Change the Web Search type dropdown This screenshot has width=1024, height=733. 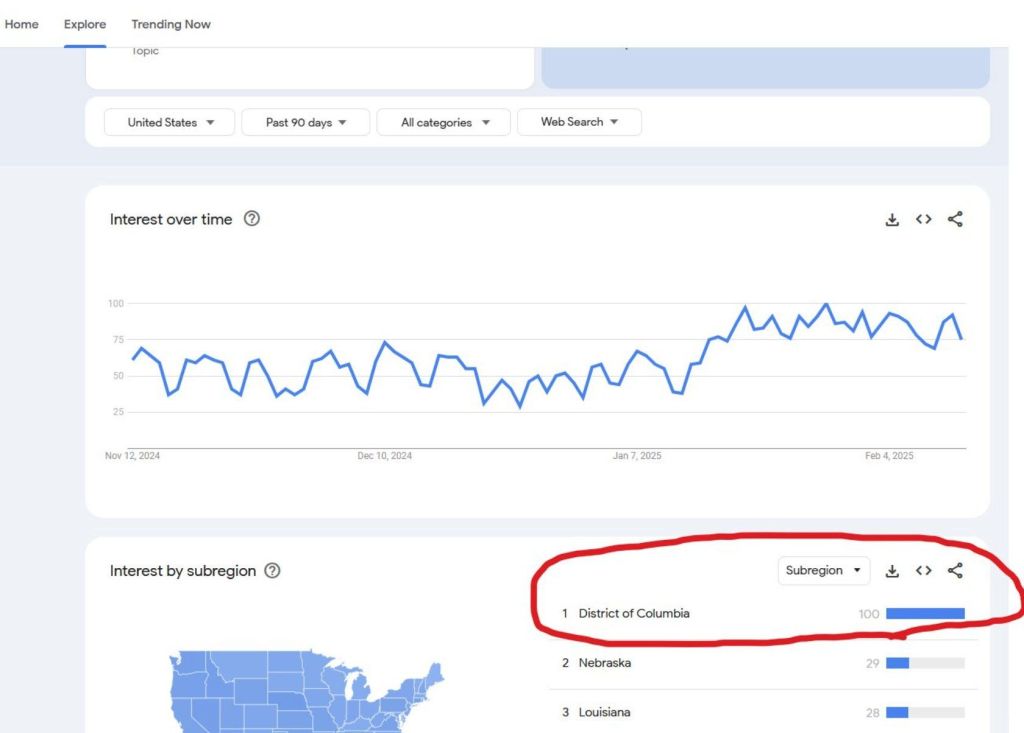point(579,122)
